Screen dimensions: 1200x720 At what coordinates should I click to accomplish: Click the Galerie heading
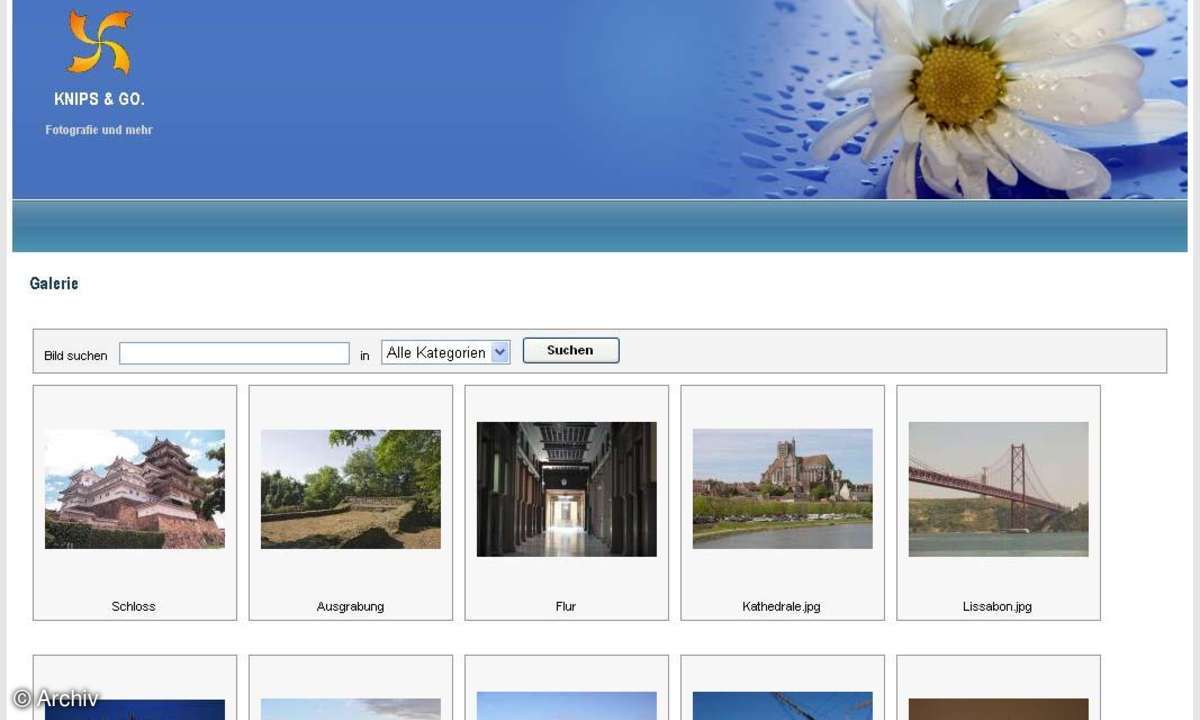pyautogui.click(x=54, y=284)
